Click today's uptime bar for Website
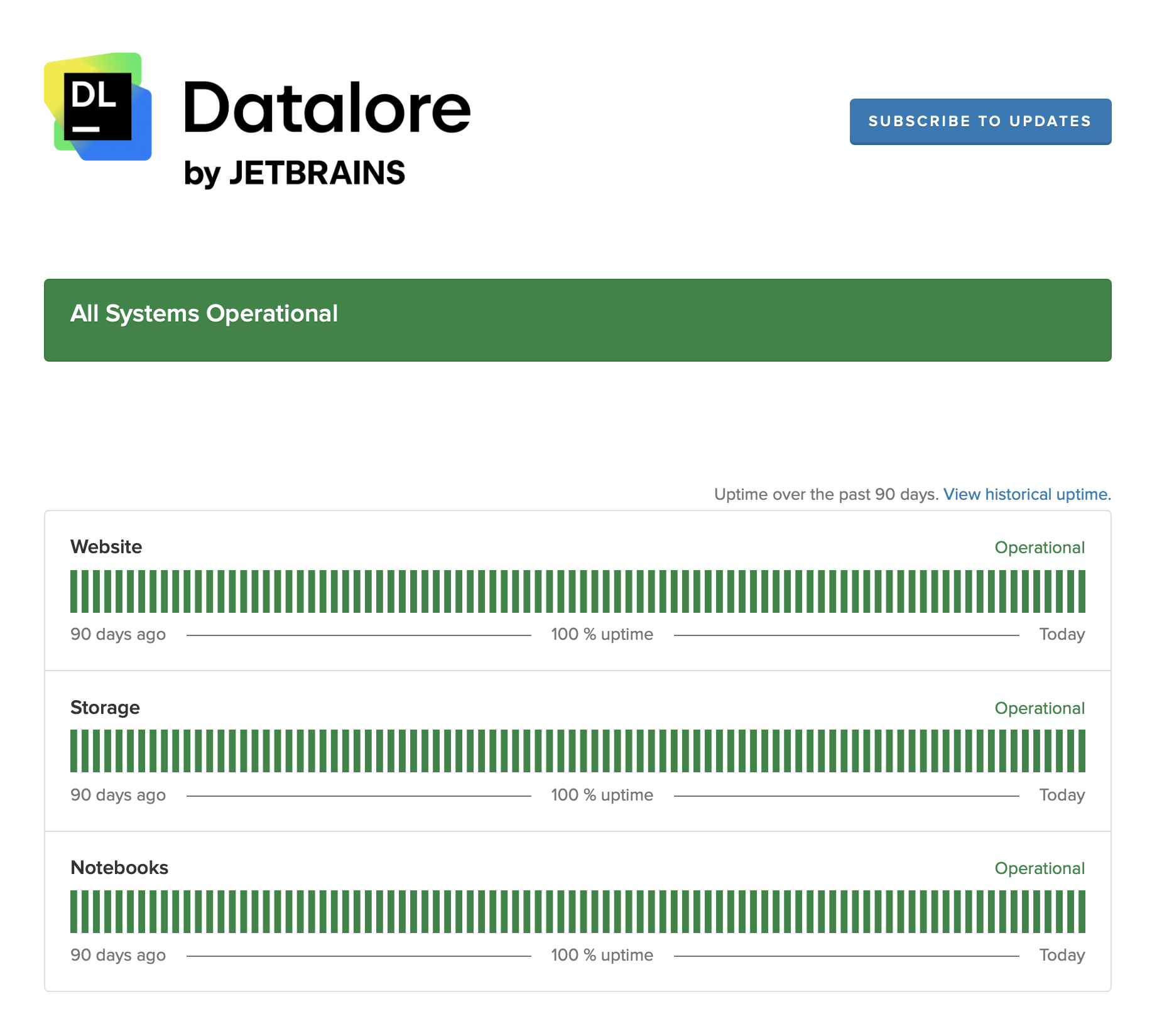Screen dimensions: 1157x1036 [x=1082, y=592]
